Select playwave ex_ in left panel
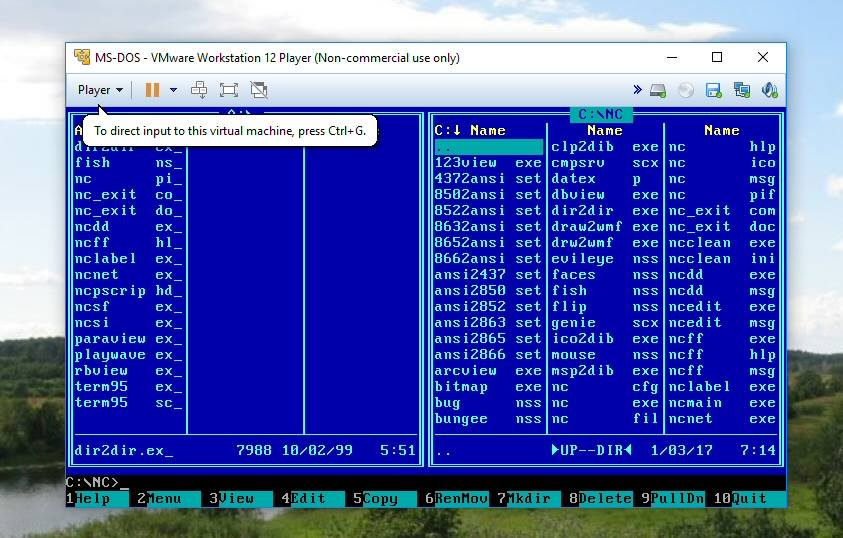Screen dimensions: 843x538 pos(129,355)
